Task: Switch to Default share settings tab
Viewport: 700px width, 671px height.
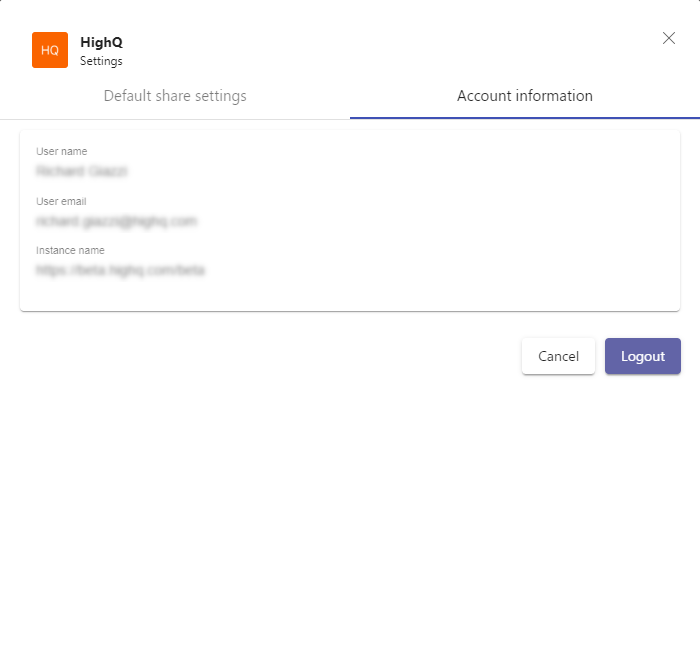Action: 175,96
